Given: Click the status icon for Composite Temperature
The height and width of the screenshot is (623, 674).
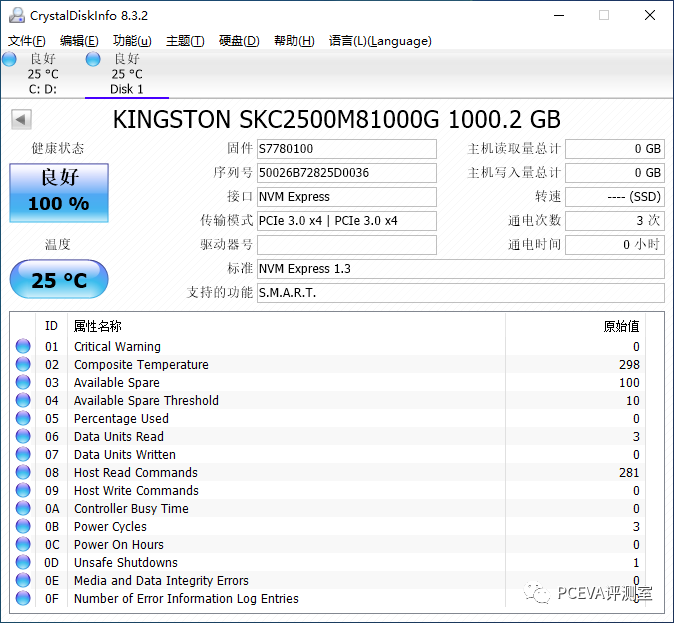Looking at the screenshot, I should point(23,364).
